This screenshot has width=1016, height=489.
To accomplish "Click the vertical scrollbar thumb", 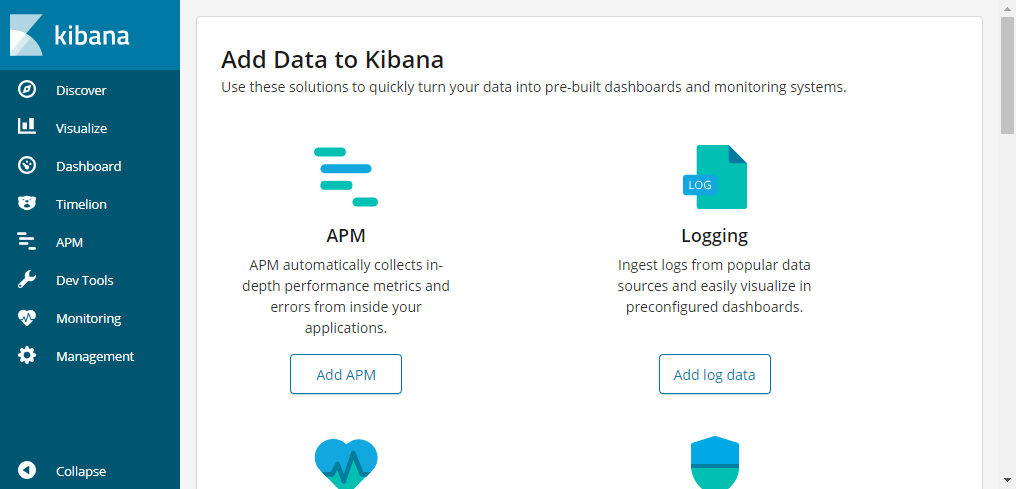I will 1008,74.
